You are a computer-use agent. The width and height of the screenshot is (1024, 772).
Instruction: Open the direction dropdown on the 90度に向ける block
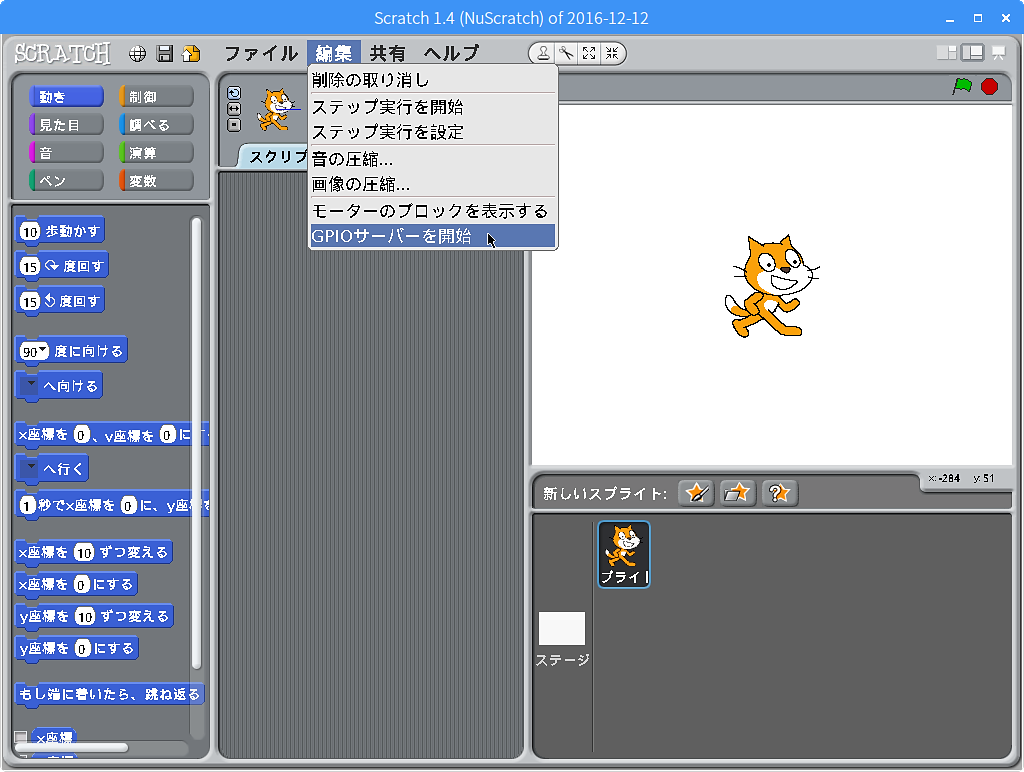pyautogui.click(x=42, y=350)
